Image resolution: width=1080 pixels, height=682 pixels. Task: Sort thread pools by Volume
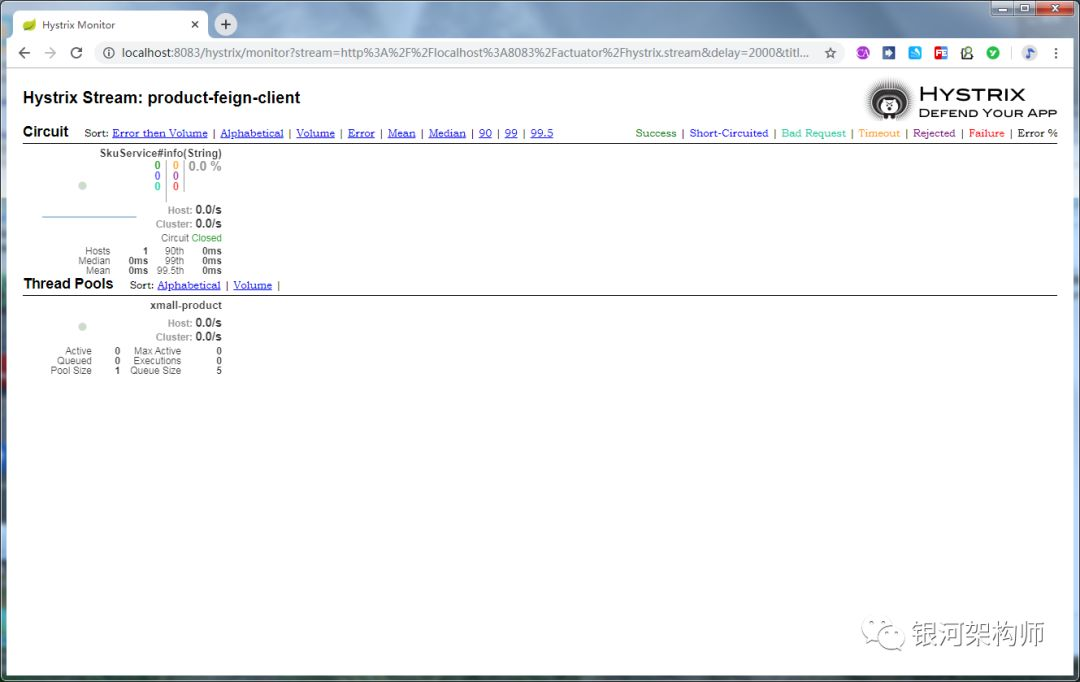[x=253, y=285]
